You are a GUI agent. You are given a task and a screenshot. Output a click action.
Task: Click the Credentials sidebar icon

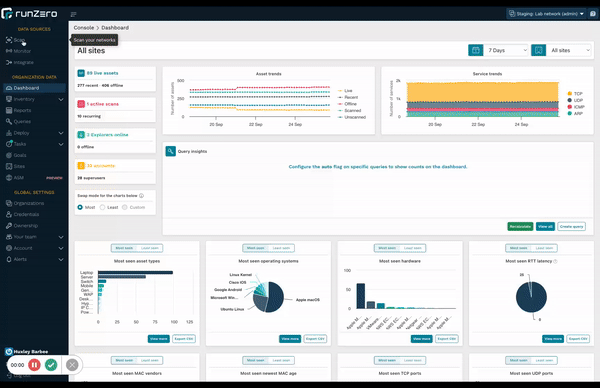(x=9, y=214)
